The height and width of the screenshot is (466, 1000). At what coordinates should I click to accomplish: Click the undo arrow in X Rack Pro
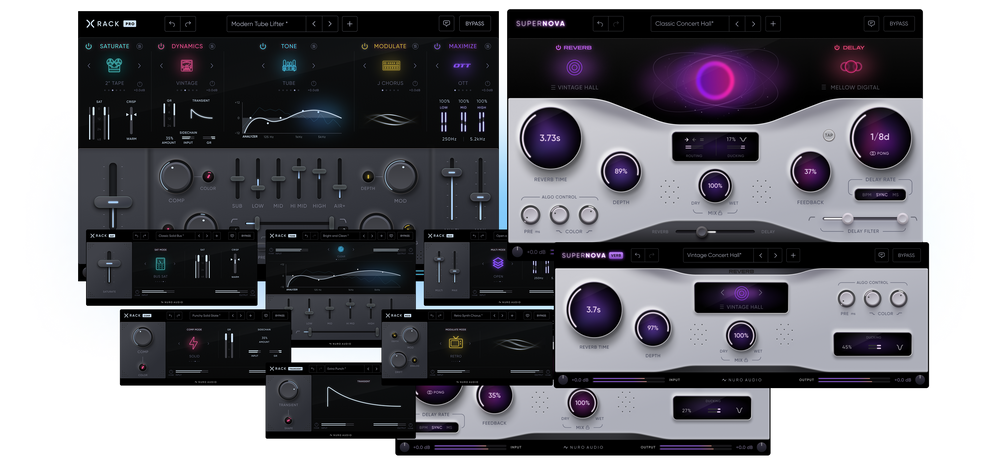tap(171, 23)
